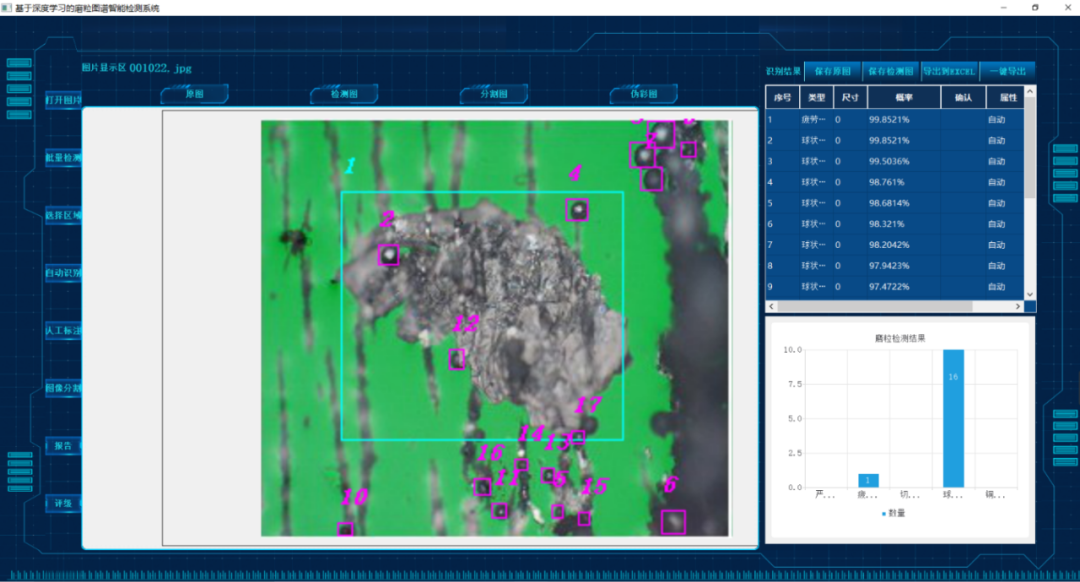Export results with 导出到EXCEL button
Image resolution: width=1080 pixels, height=582 pixels.
(948, 71)
